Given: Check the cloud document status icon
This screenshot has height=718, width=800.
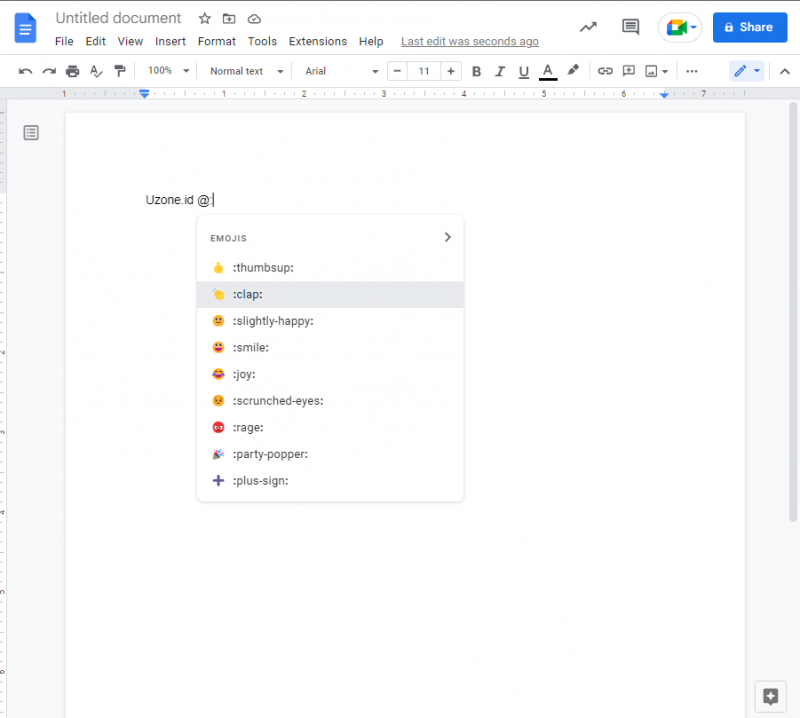Looking at the screenshot, I should [x=254, y=19].
